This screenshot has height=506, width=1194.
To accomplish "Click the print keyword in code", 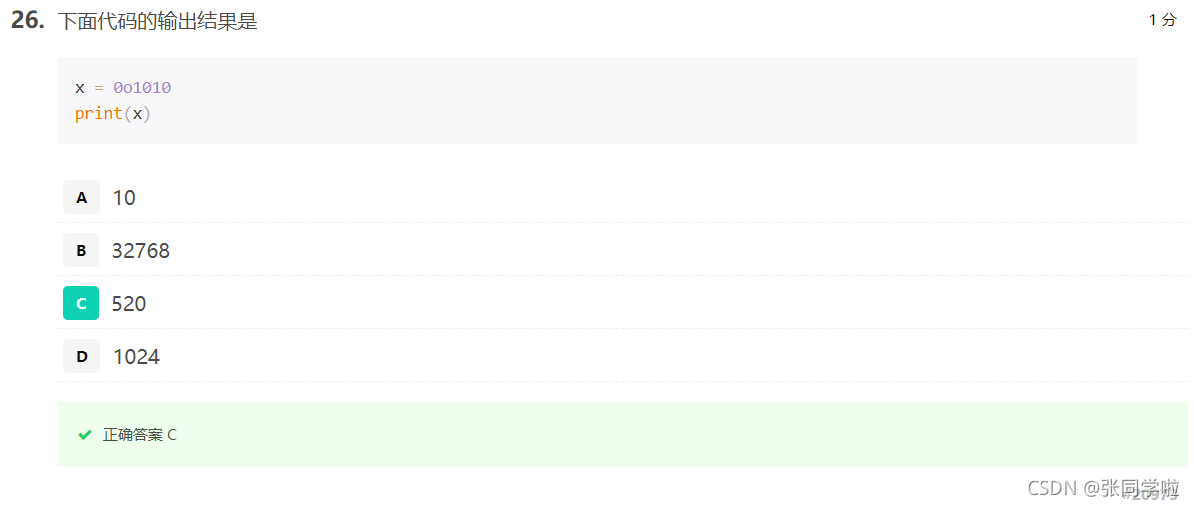I will coord(99,114).
